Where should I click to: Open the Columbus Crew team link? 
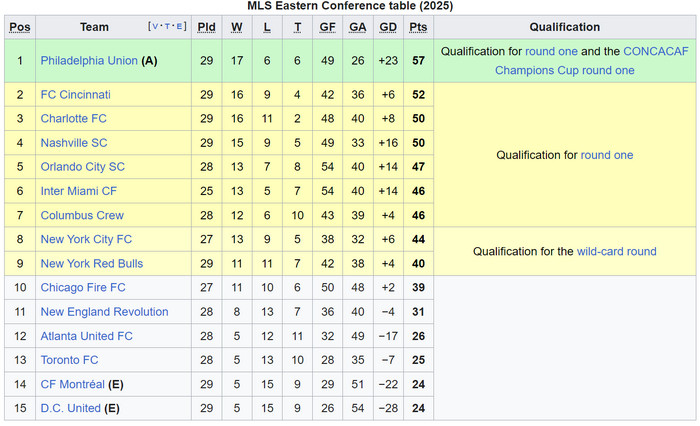click(x=82, y=215)
